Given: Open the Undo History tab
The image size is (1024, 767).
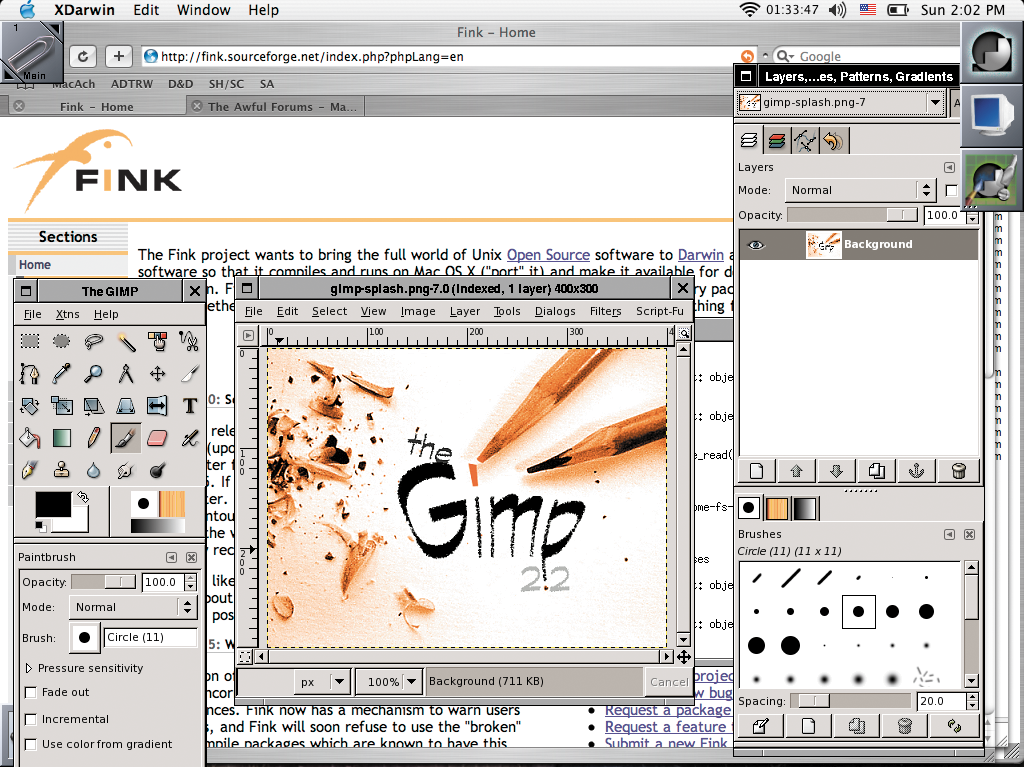Looking at the screenshot, I should (833, 140).
